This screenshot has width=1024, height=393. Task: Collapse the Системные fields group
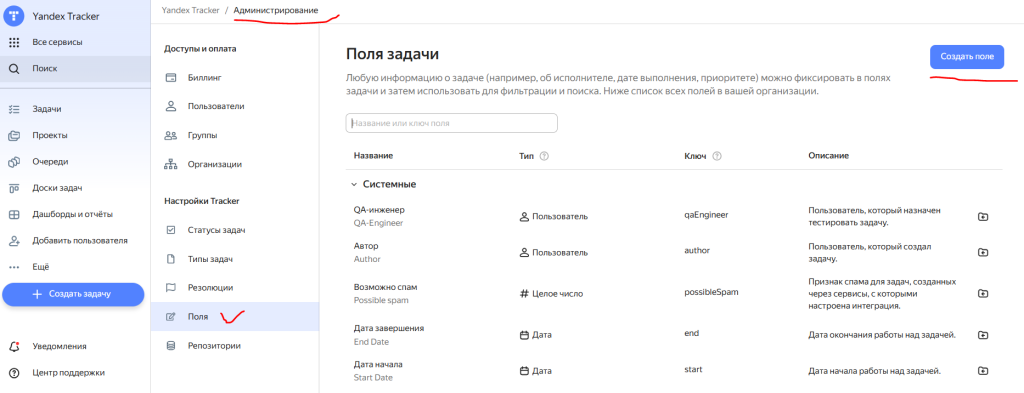[353, 185]
